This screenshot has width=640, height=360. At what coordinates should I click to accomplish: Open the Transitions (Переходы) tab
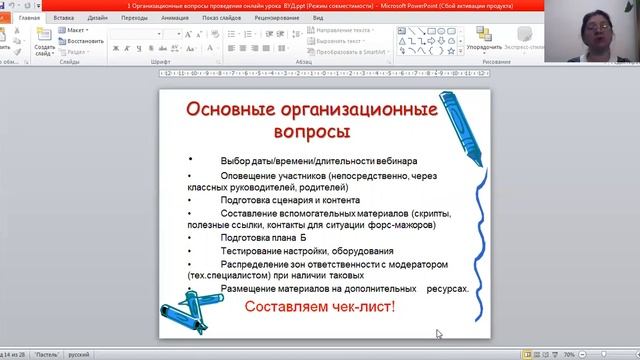134,18
